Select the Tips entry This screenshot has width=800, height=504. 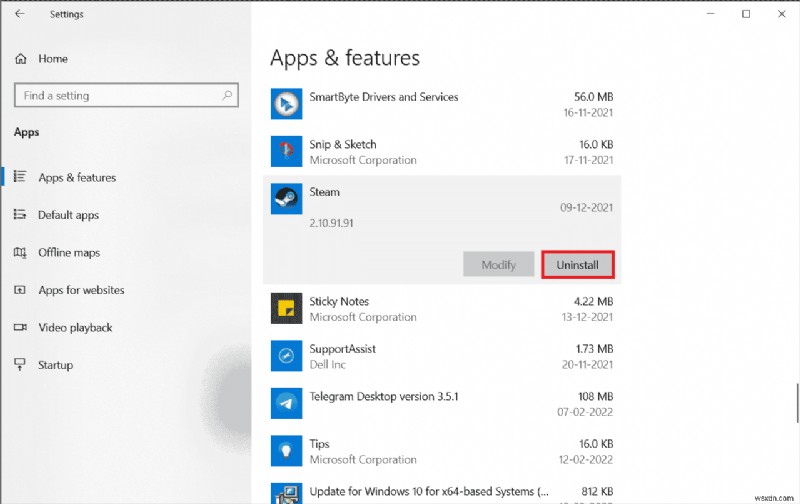tap(442, 451)
